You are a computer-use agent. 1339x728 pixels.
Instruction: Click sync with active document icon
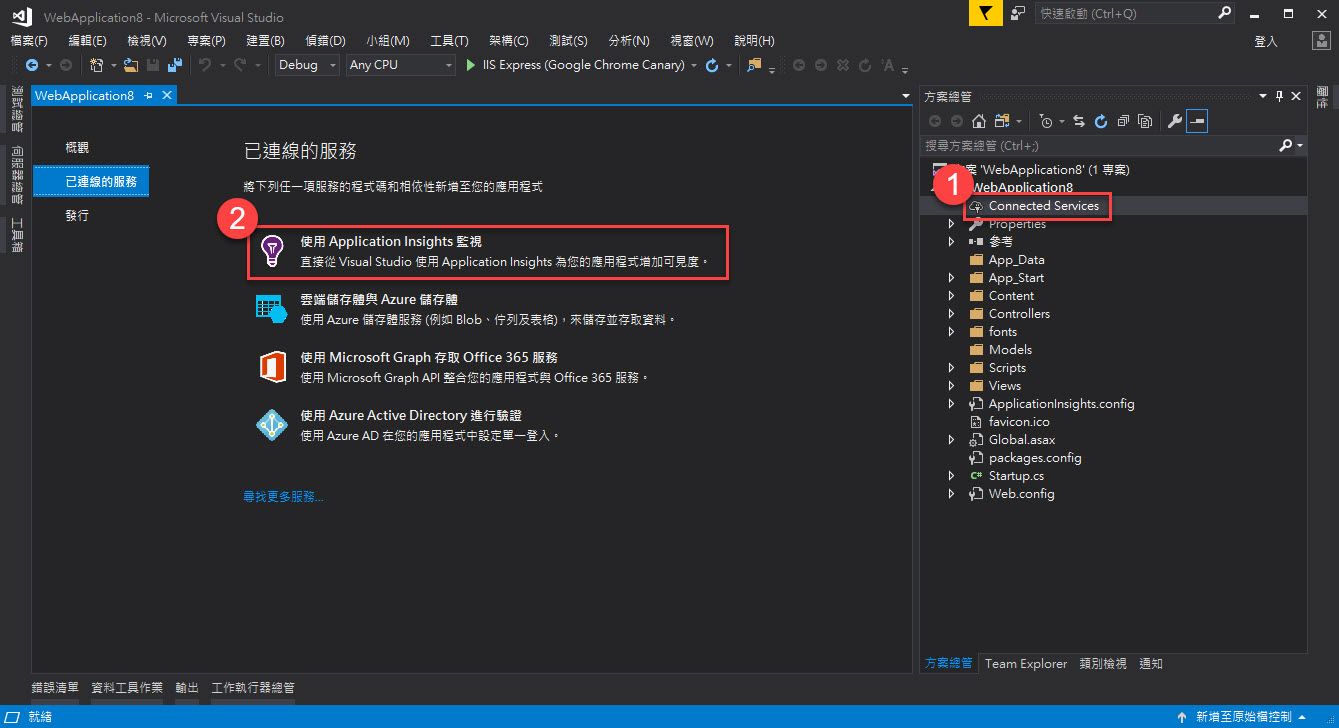click(1079, 121)
